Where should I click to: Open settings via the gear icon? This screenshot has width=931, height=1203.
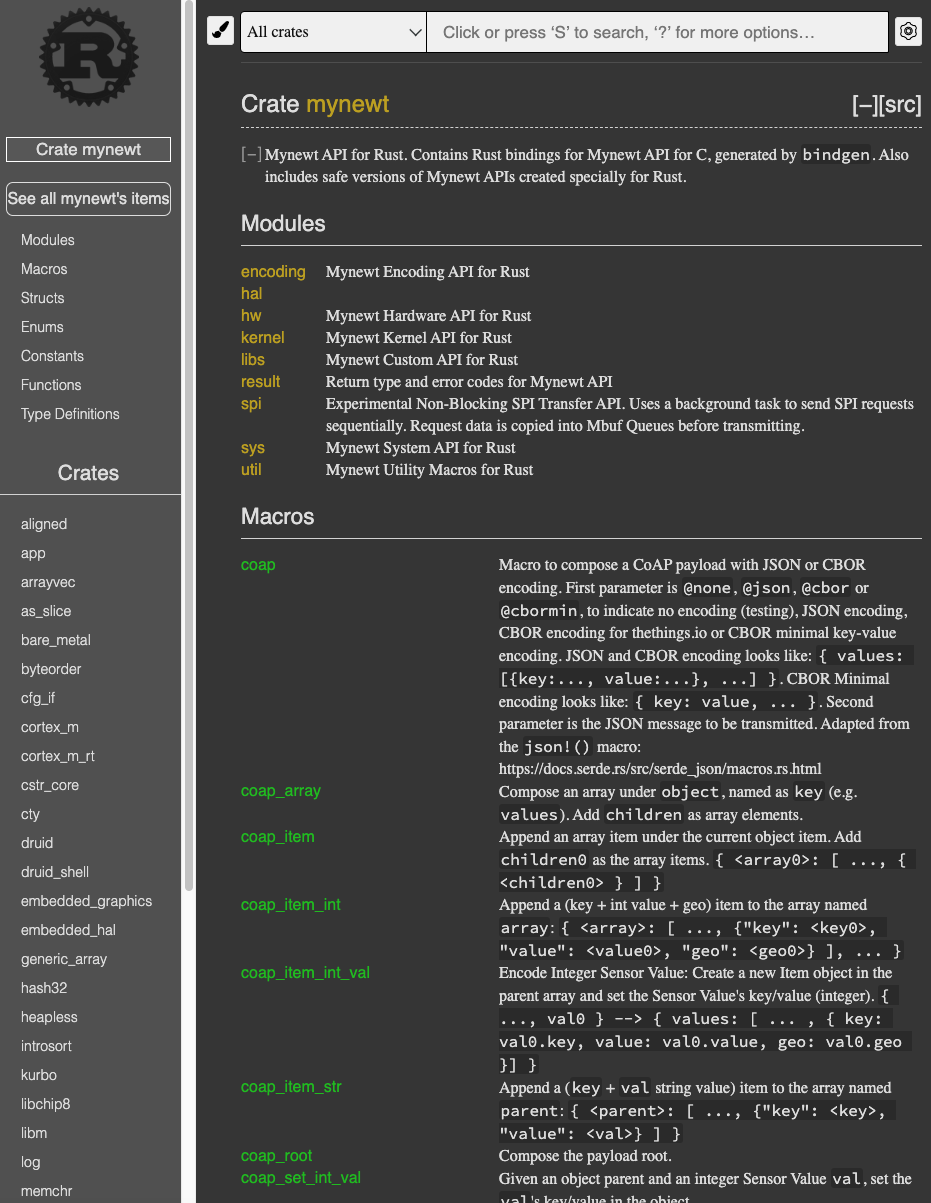(907, 32)
